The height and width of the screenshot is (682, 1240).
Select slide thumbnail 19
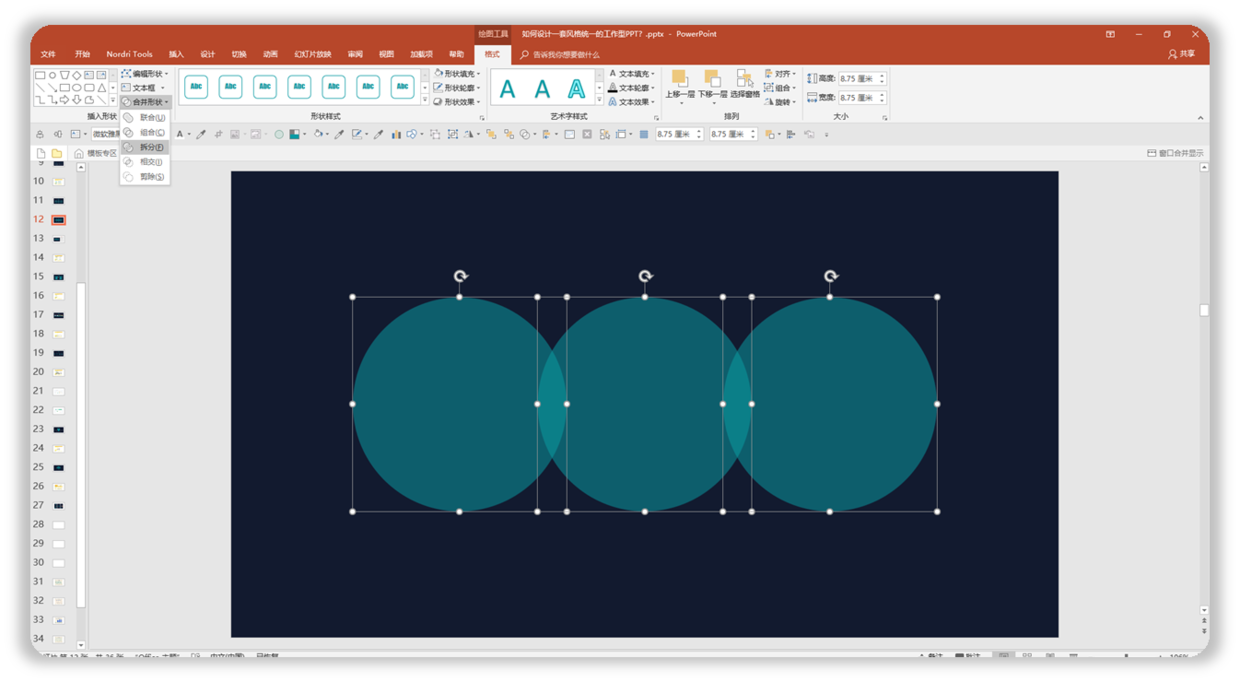tap(59, 352)
